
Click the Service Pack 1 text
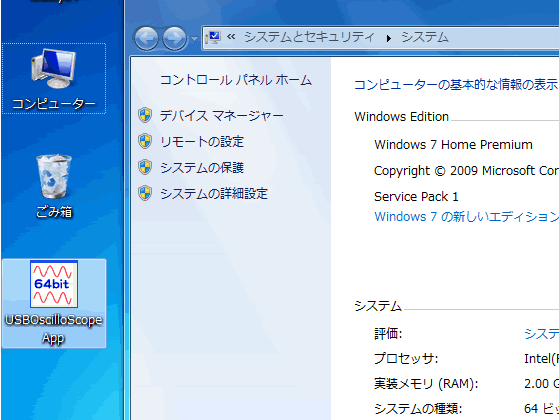[416, 197]
